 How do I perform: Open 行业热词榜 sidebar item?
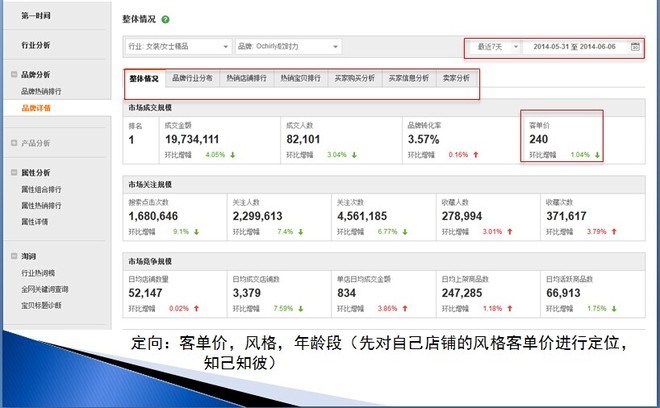click(x=38, y=273)
